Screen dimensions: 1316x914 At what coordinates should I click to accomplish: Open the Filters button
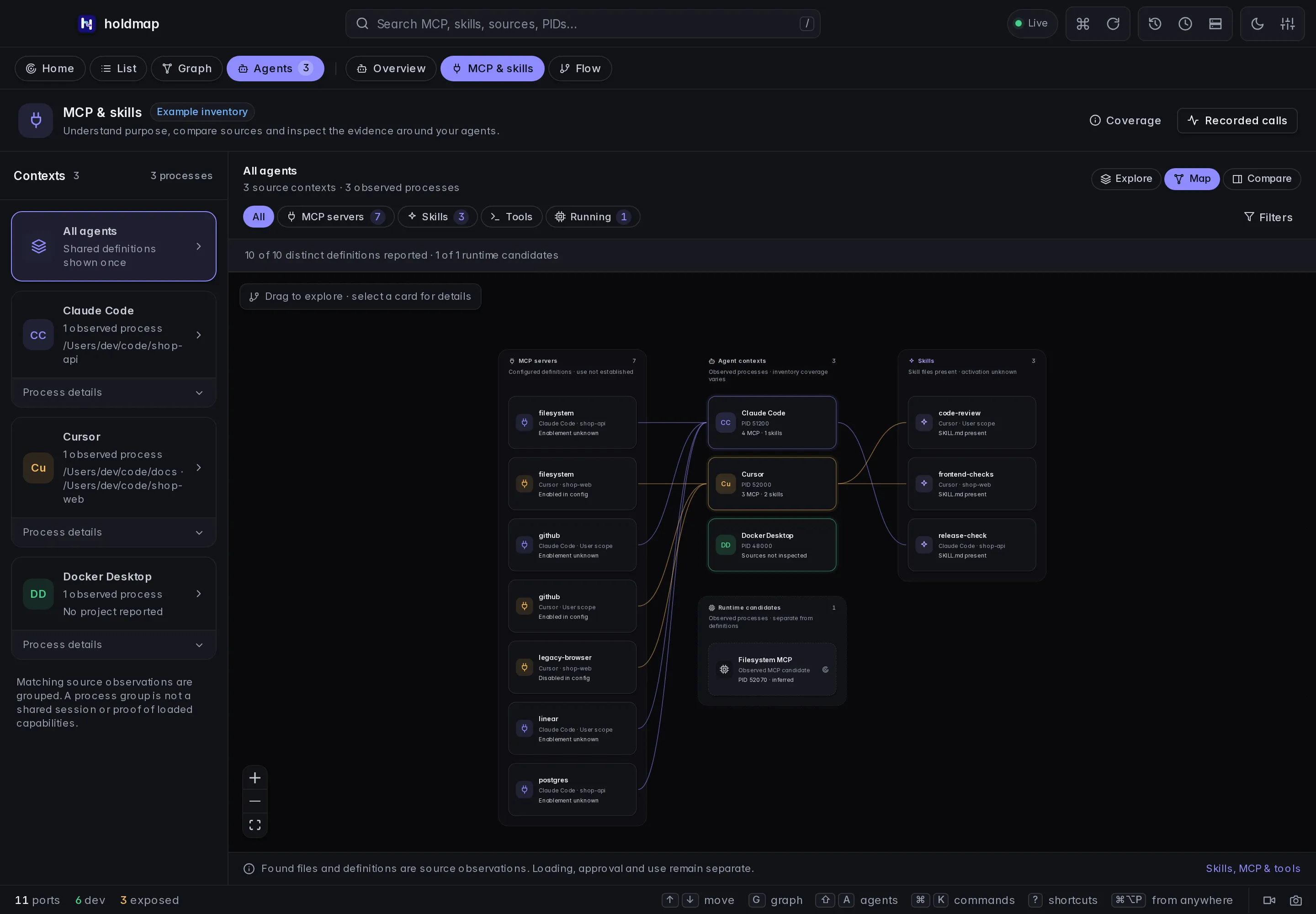pos(1268,217)
